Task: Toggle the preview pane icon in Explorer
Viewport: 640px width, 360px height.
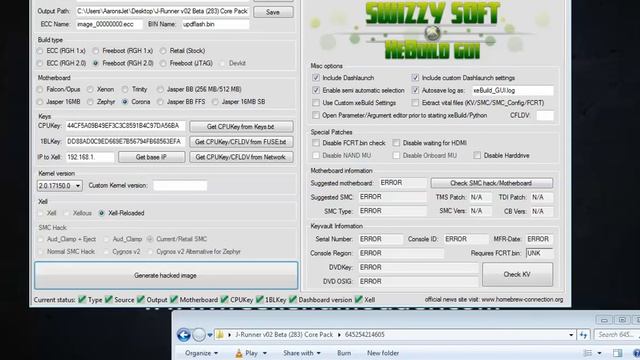Action: [x=618, y=353]
